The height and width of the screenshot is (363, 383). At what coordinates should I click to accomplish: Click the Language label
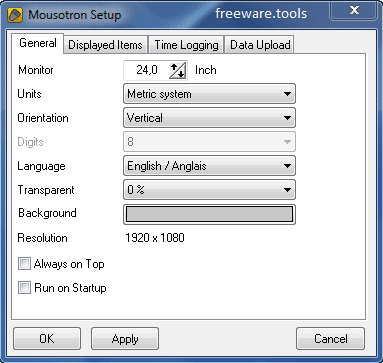coord(41,166)
